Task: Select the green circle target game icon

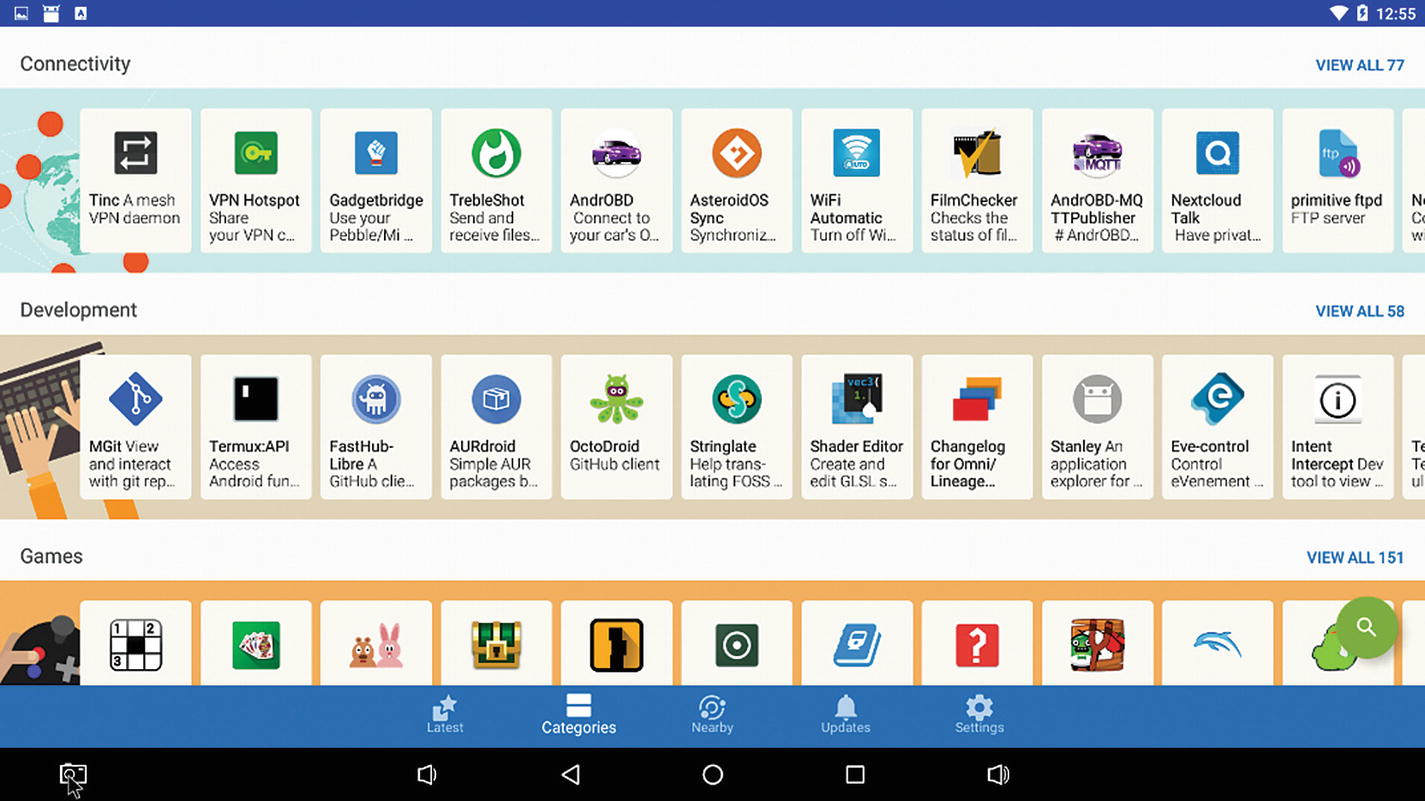Action: pos(736,645)
